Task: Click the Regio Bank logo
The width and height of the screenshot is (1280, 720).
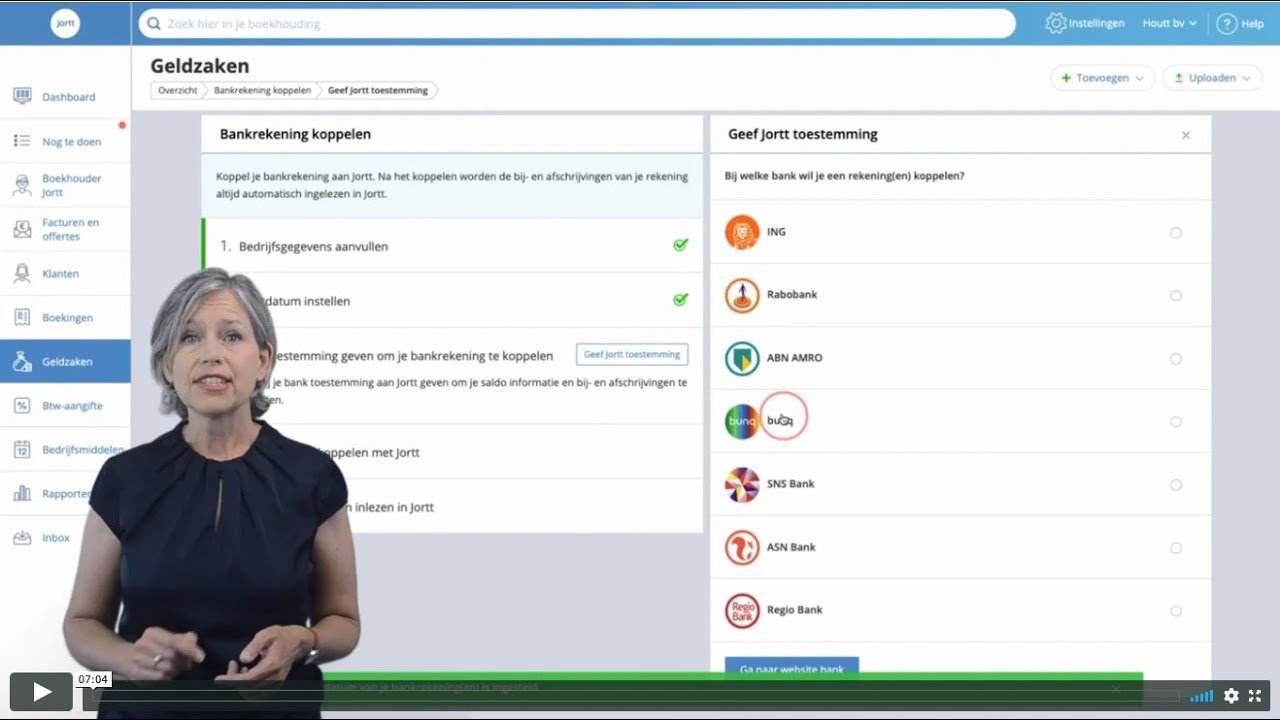Action: pyautogui.click(x=742, y=610)
